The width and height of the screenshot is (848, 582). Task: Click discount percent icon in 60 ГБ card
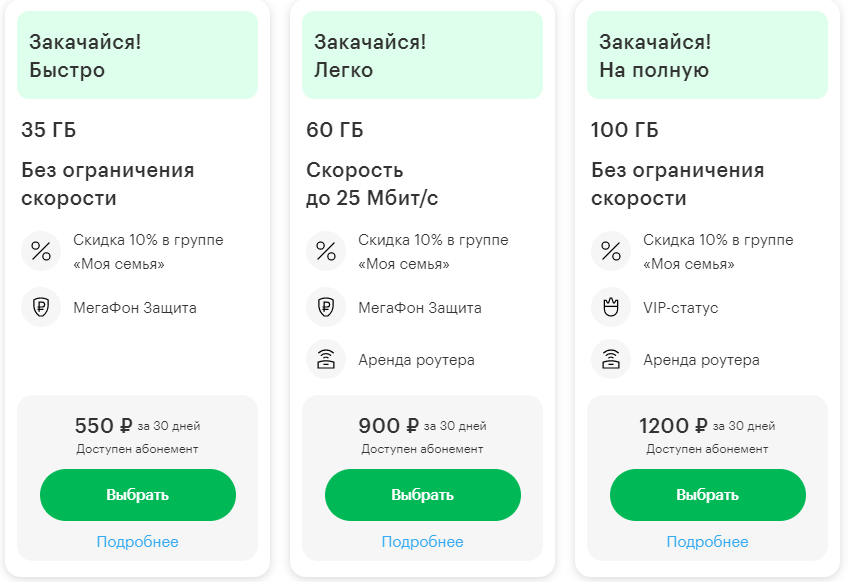pos(326,251)
